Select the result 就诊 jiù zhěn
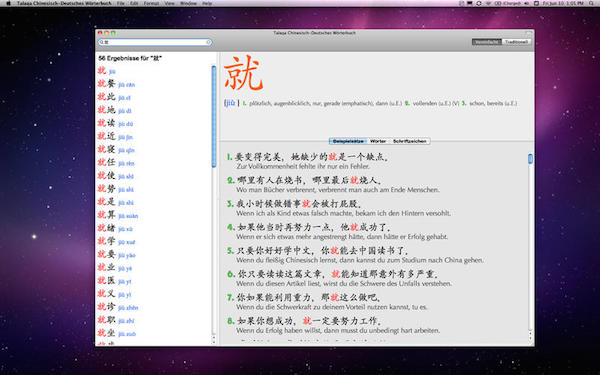Viewport: 600px width, 375px height. [117, 307]
